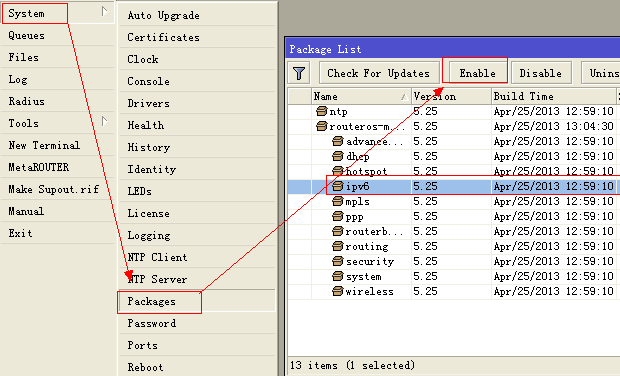The height and width of the screenshot is (376, 620).
Task: Select the wireless package icon
Action: point(338,291)
